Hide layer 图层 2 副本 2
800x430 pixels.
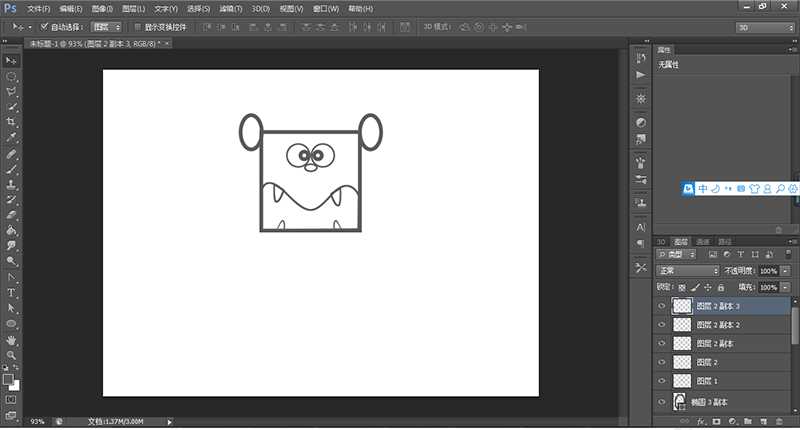click(x=661, y=325)
